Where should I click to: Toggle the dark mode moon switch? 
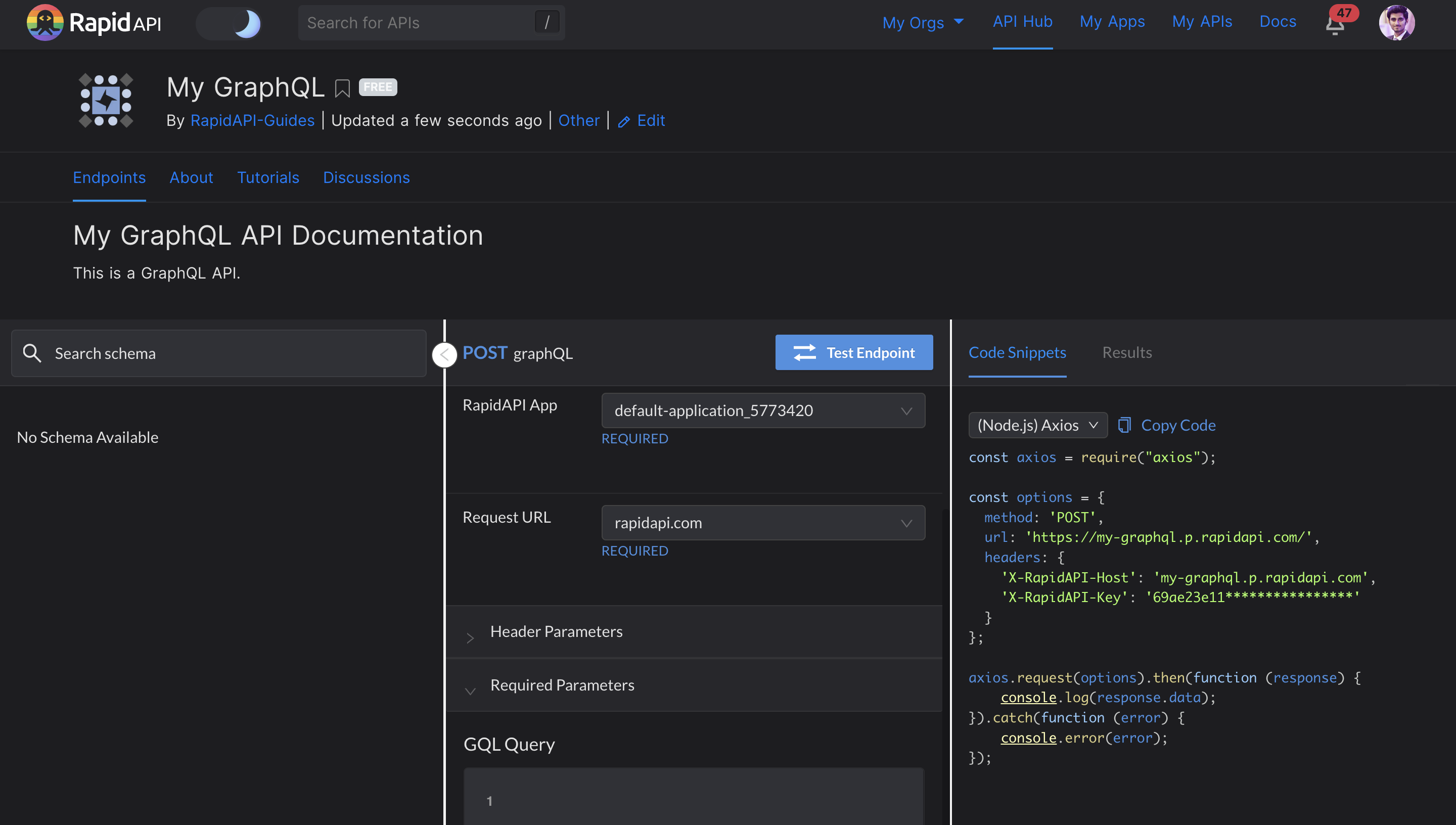[229, 23]
